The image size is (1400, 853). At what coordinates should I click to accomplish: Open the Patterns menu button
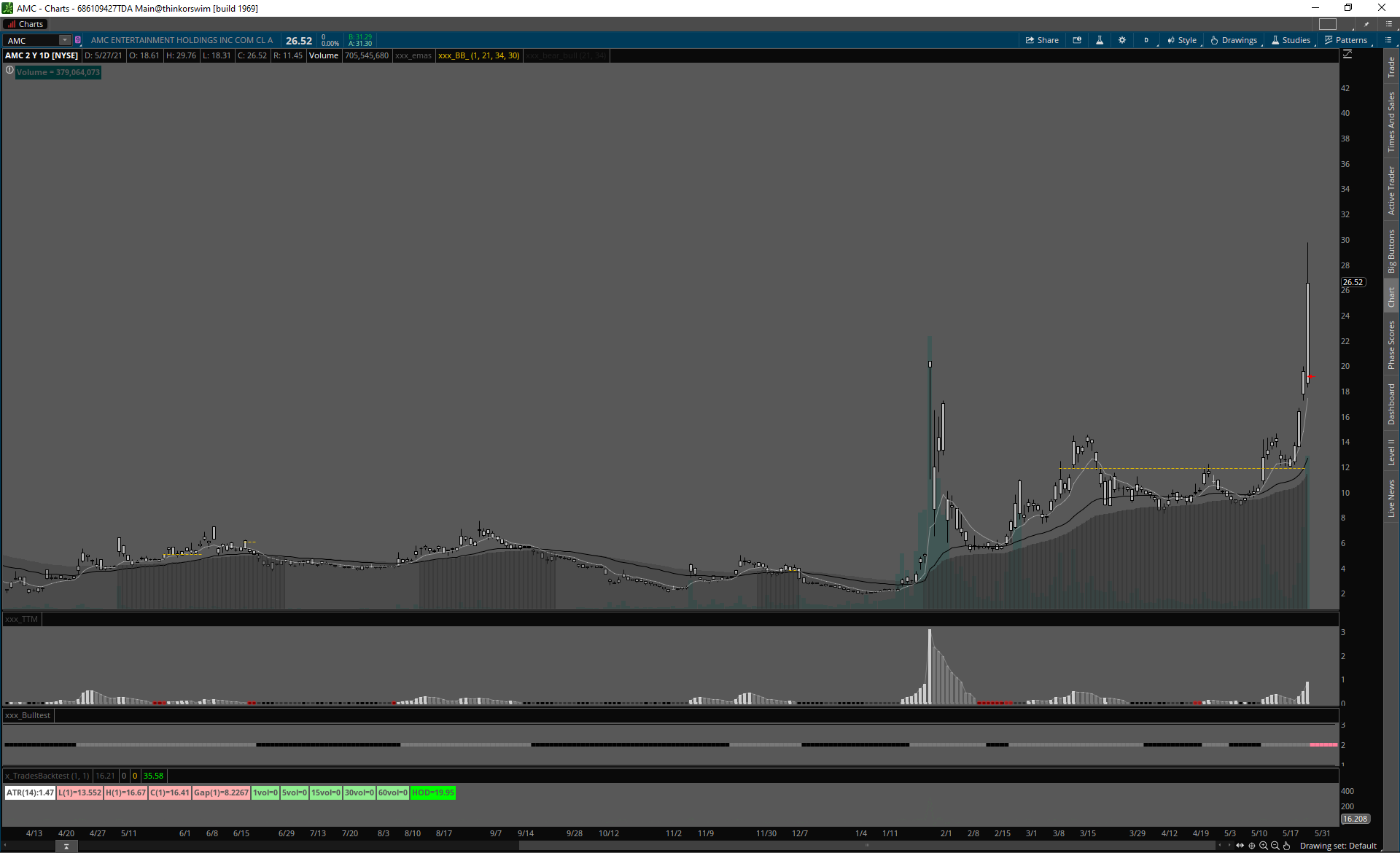coord(1346,40)
